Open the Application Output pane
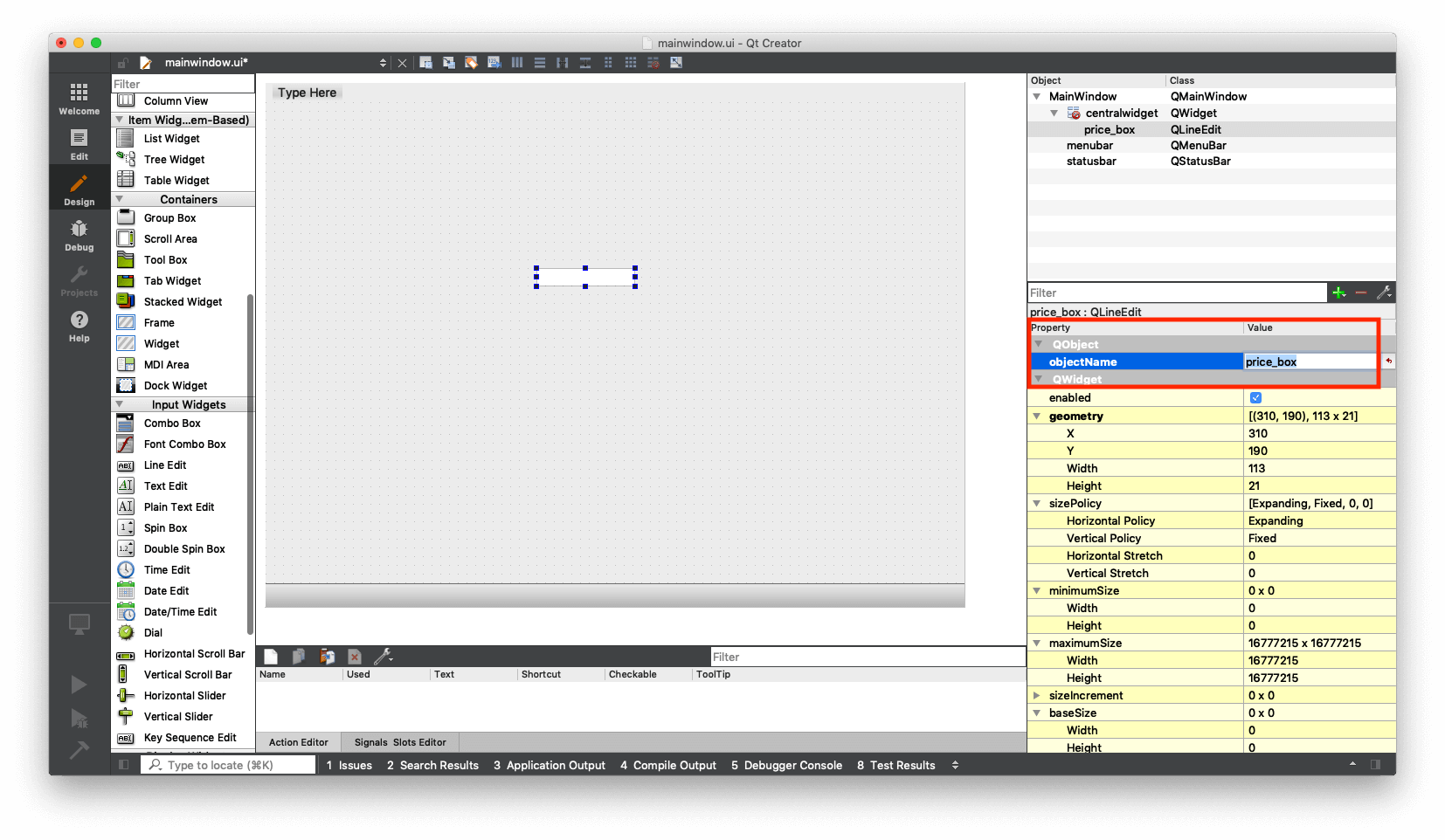This screenshot has height=840, width=1445. (550, 766)
